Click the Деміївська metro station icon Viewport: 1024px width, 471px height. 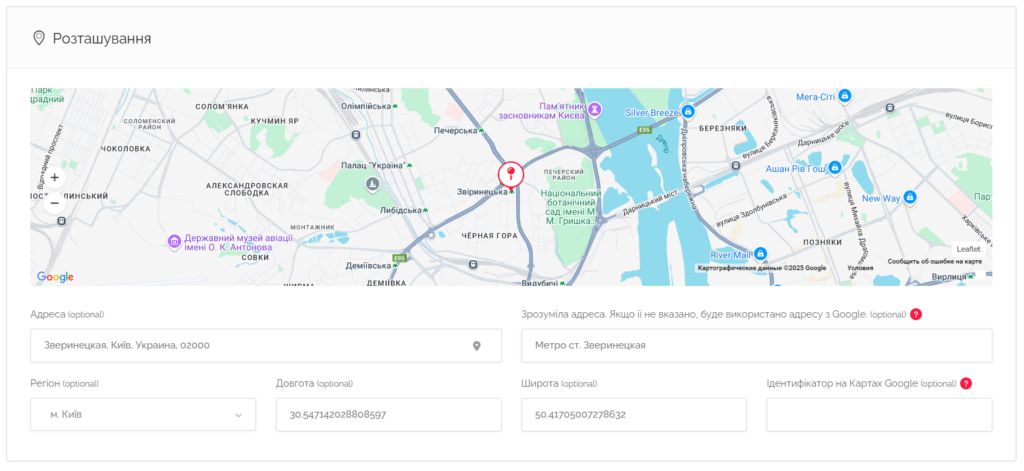click(395, 265)
